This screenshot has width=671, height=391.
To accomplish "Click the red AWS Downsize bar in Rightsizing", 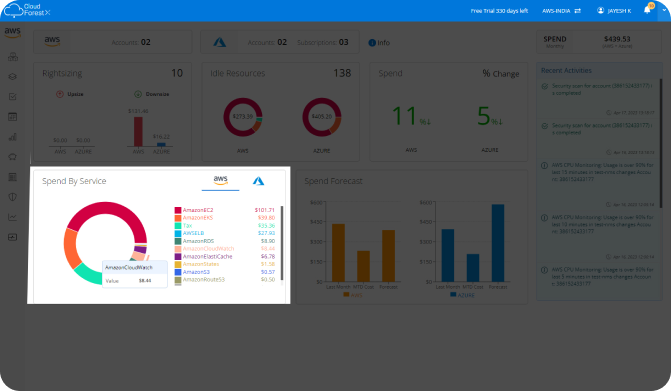I will [138, 132].
